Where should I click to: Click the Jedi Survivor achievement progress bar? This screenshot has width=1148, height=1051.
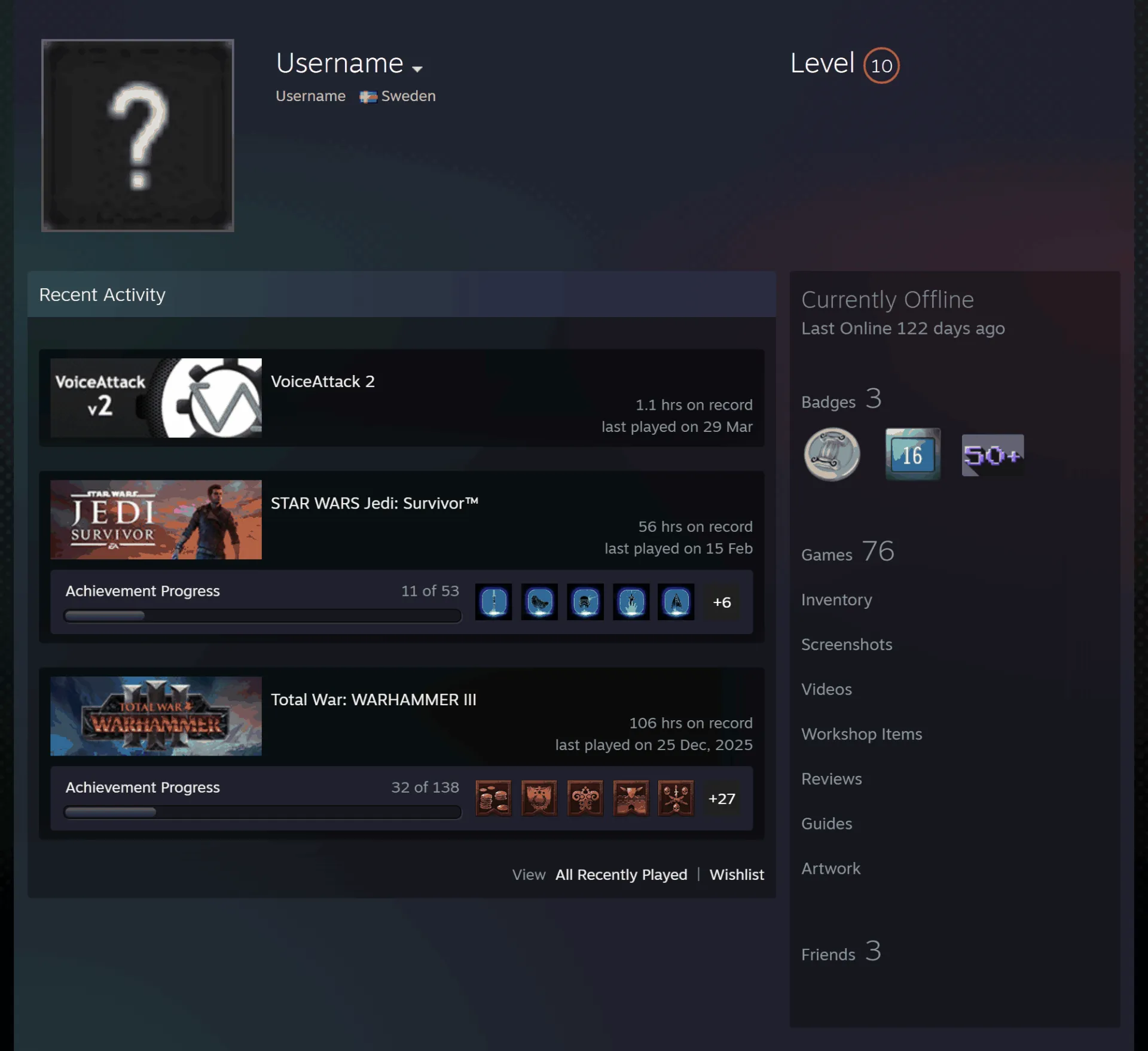click(x=262, y=616)
